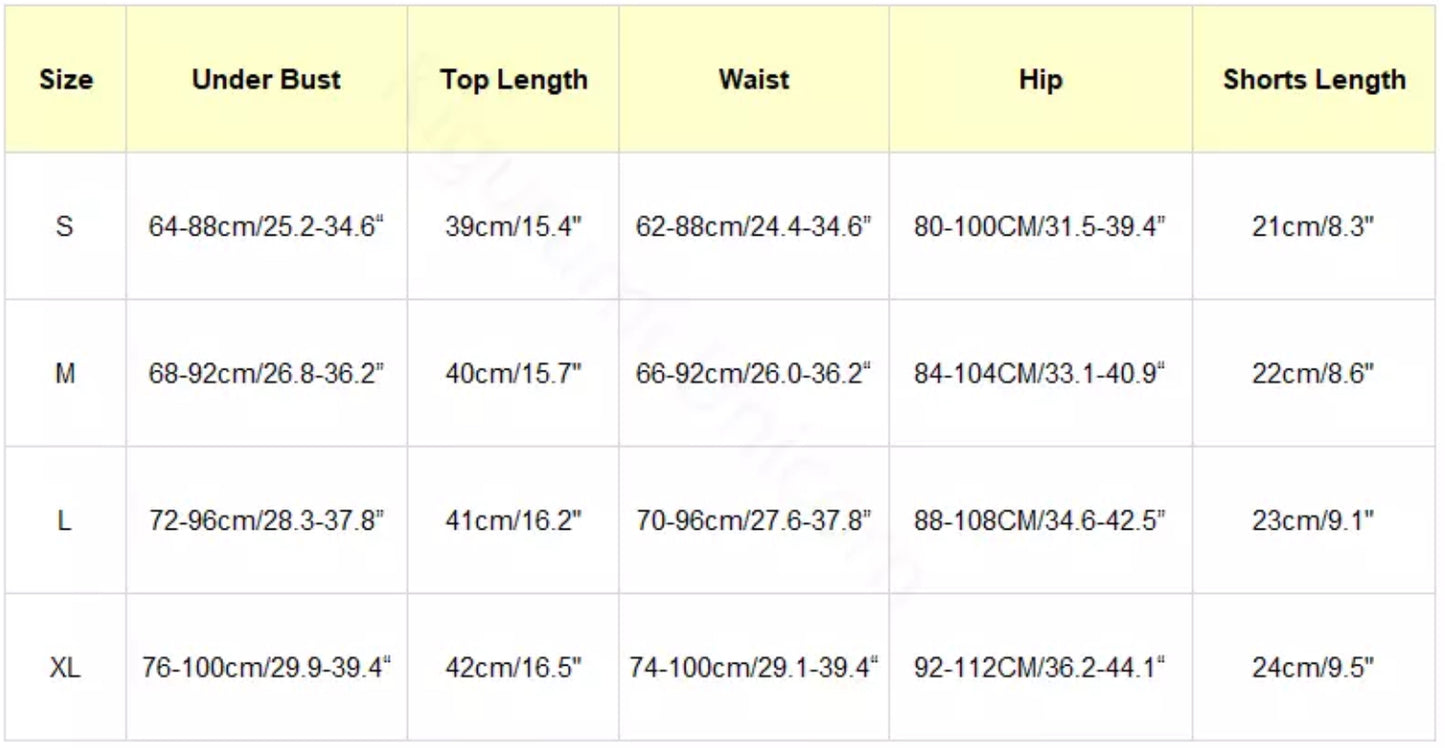
Task: Select the Waist header cell
Action: tap(754, 80)
